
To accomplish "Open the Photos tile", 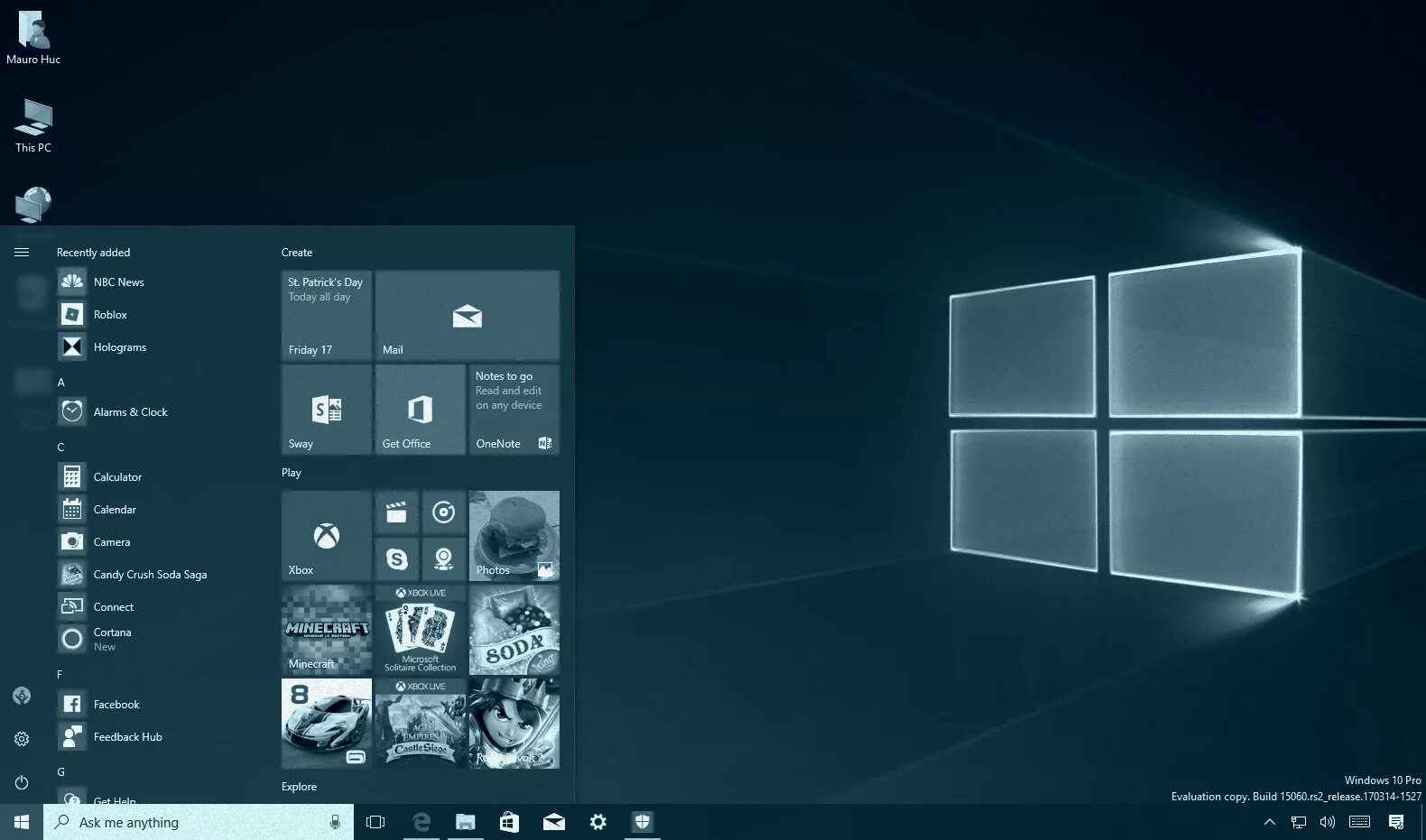I will (x=514, y=536).
